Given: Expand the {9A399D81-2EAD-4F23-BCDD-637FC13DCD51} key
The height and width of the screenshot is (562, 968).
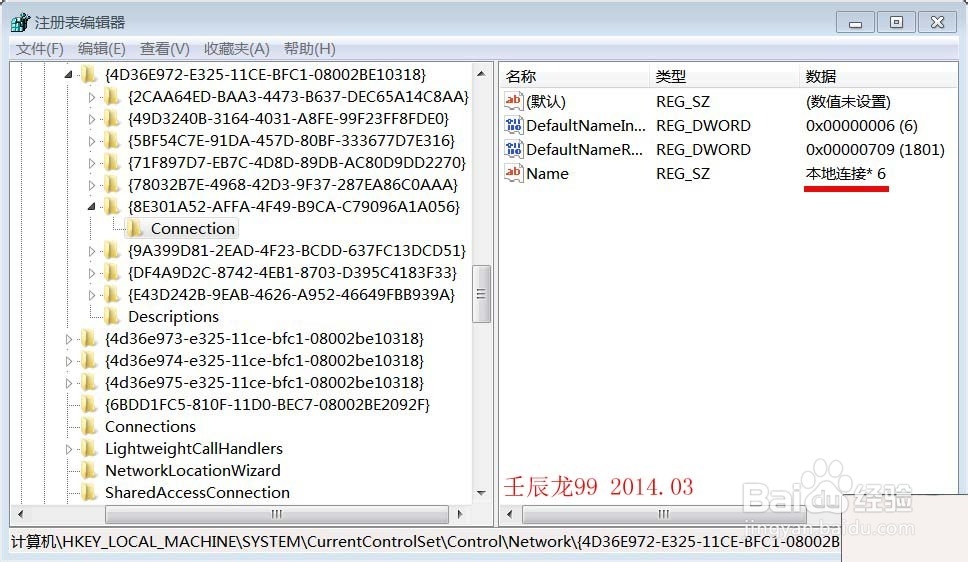Looking at the screenshot, I should 91,251.
